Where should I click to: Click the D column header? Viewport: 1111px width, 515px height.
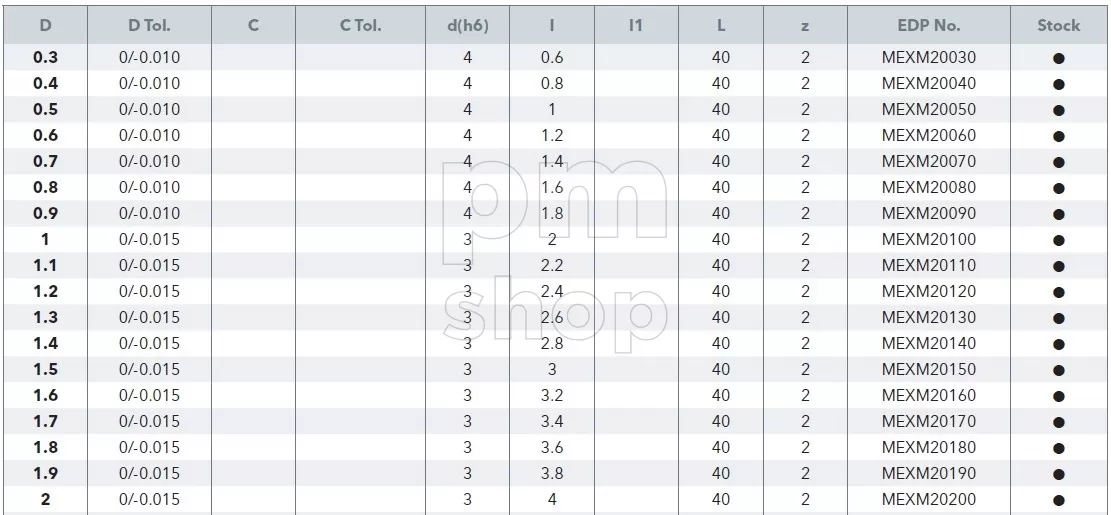tap(45, 26)
